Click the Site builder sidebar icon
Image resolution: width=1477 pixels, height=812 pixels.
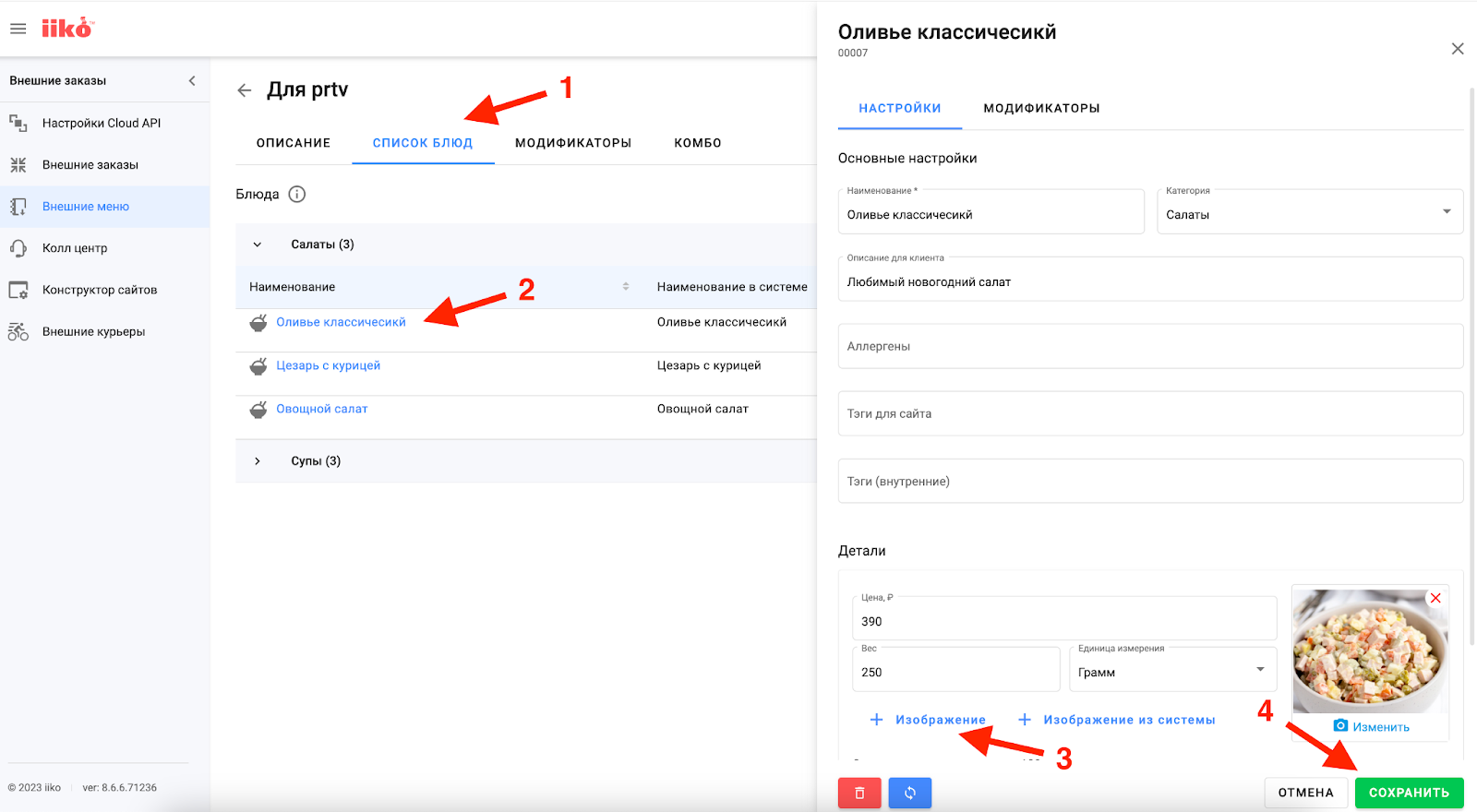(x=18, y=290)
